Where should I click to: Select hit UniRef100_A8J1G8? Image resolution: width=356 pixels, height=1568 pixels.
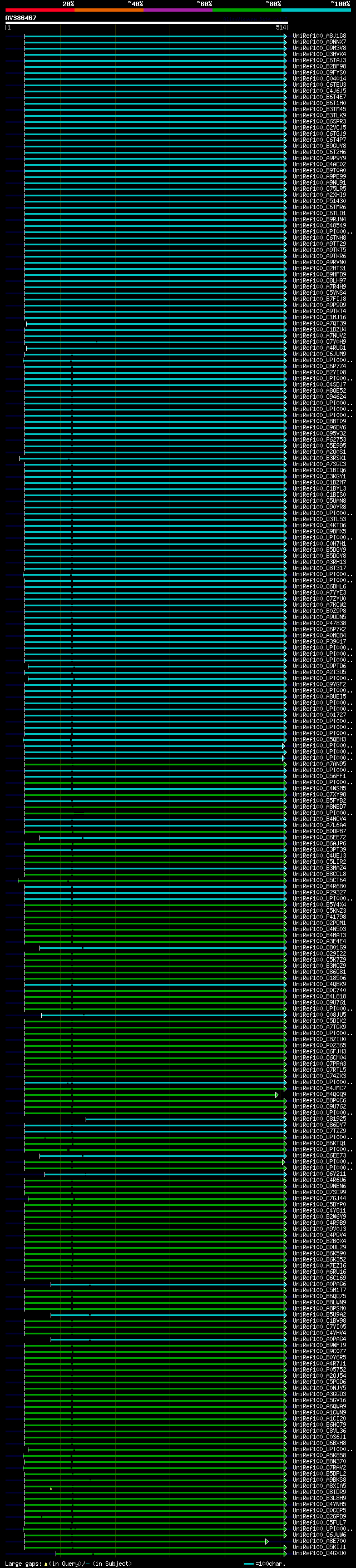[319, 36]
